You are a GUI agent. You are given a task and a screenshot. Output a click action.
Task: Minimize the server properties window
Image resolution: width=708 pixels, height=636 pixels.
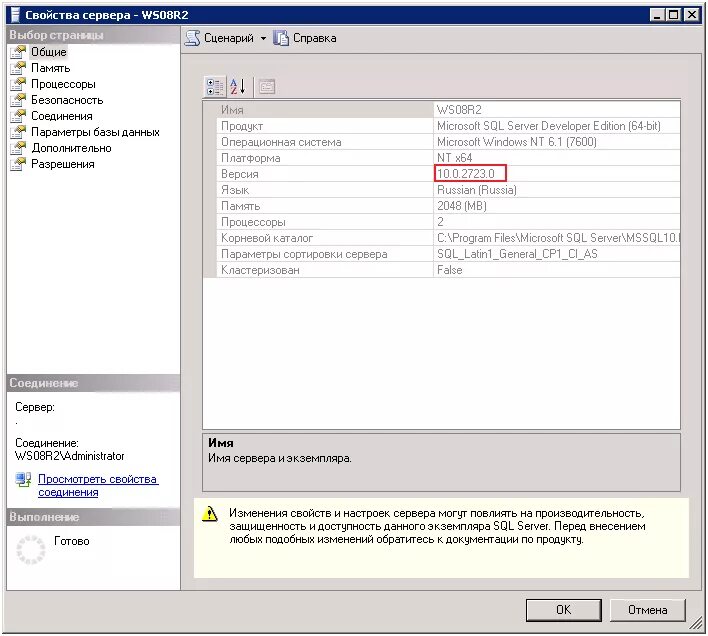(657, 15)
